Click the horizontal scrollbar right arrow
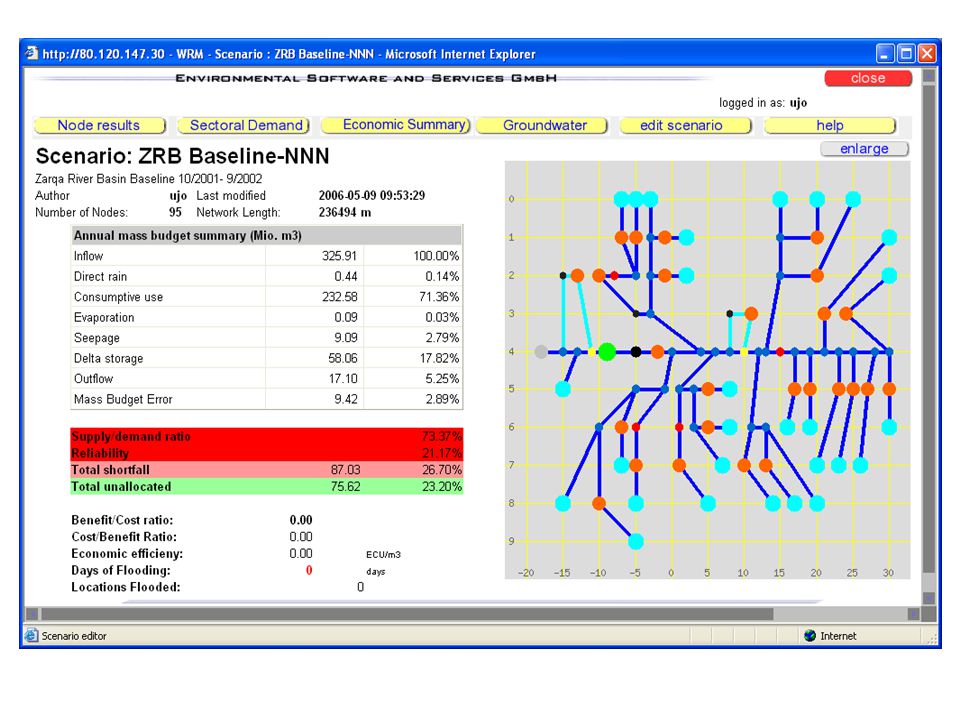This screenshot has height=720, width=960. 913,613
